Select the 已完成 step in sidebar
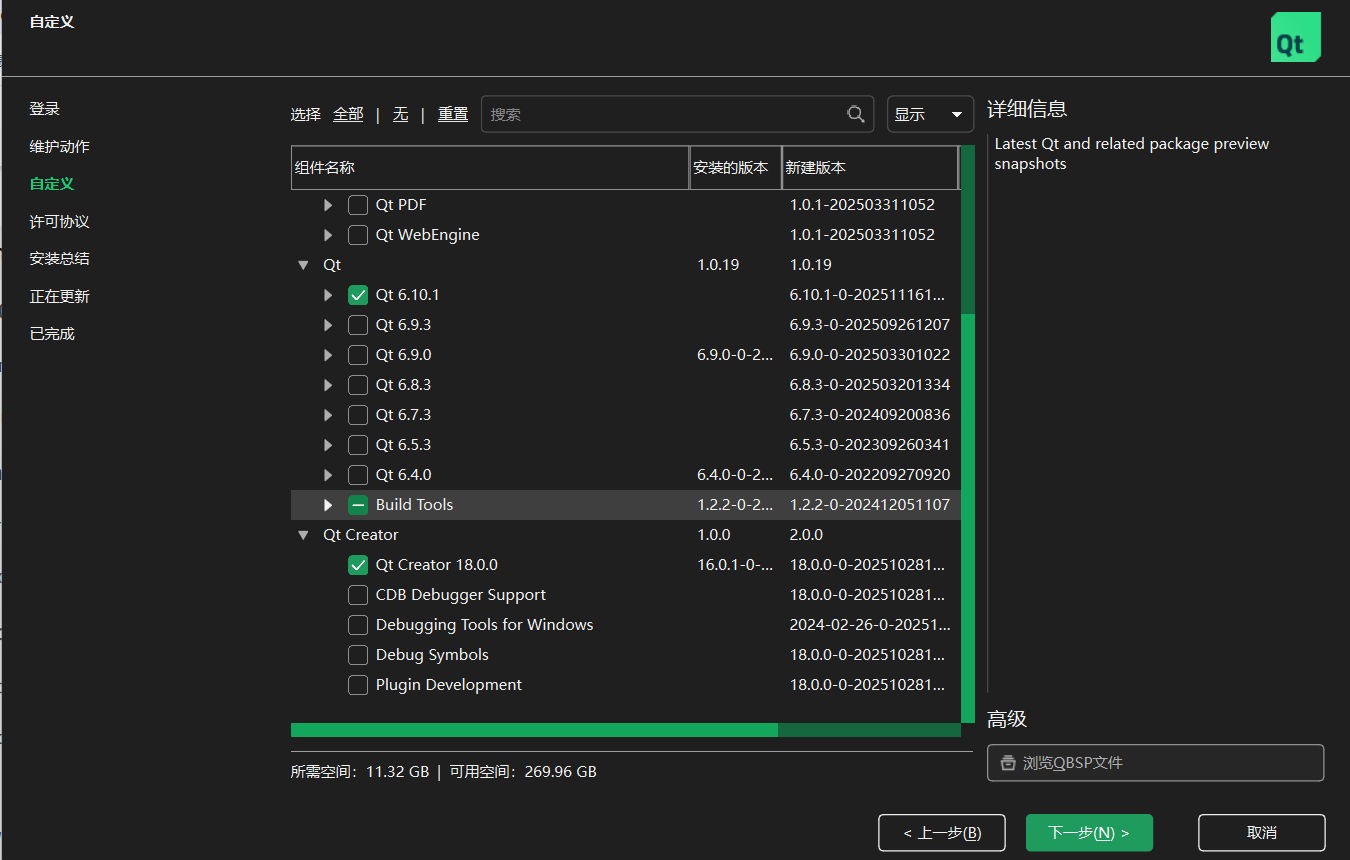The width and height of the screenshot is (1350, 860). tap(52, 334)
